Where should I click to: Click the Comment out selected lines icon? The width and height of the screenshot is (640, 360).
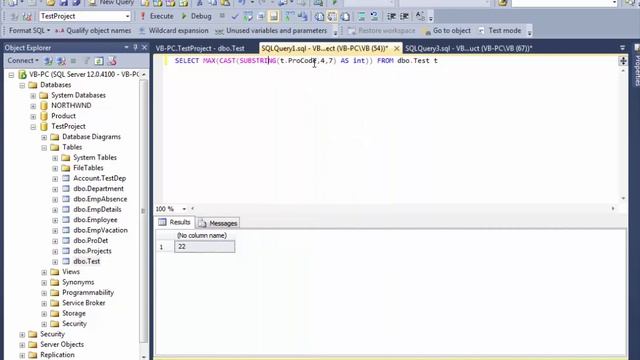coord(362,16)
